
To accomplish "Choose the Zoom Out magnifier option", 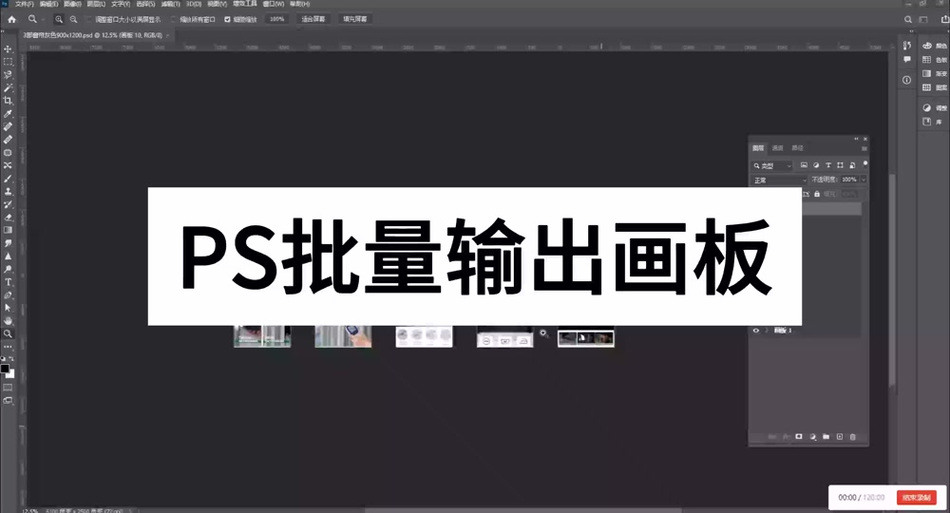I will (x=73, y=19).
